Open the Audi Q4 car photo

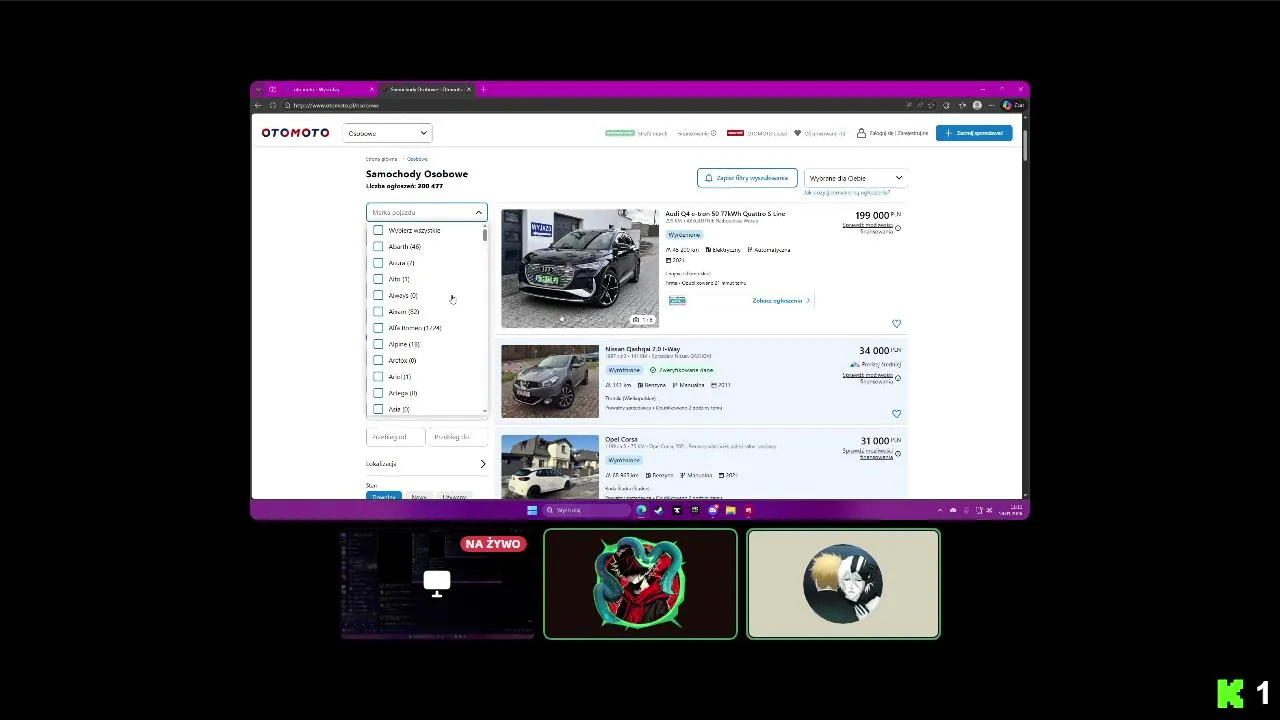(x=580, y=268)
